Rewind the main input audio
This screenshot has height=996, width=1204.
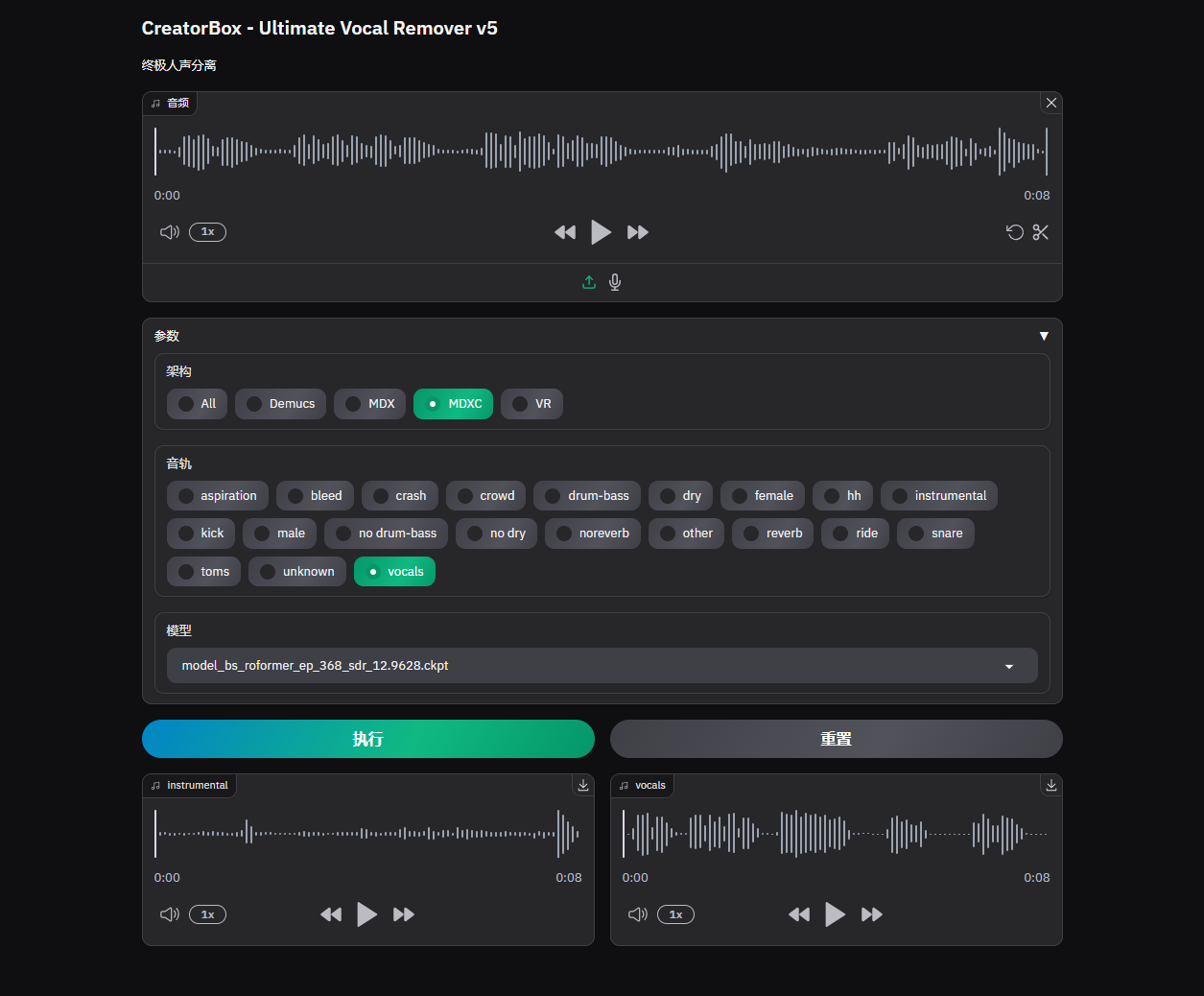click(565, 232)
